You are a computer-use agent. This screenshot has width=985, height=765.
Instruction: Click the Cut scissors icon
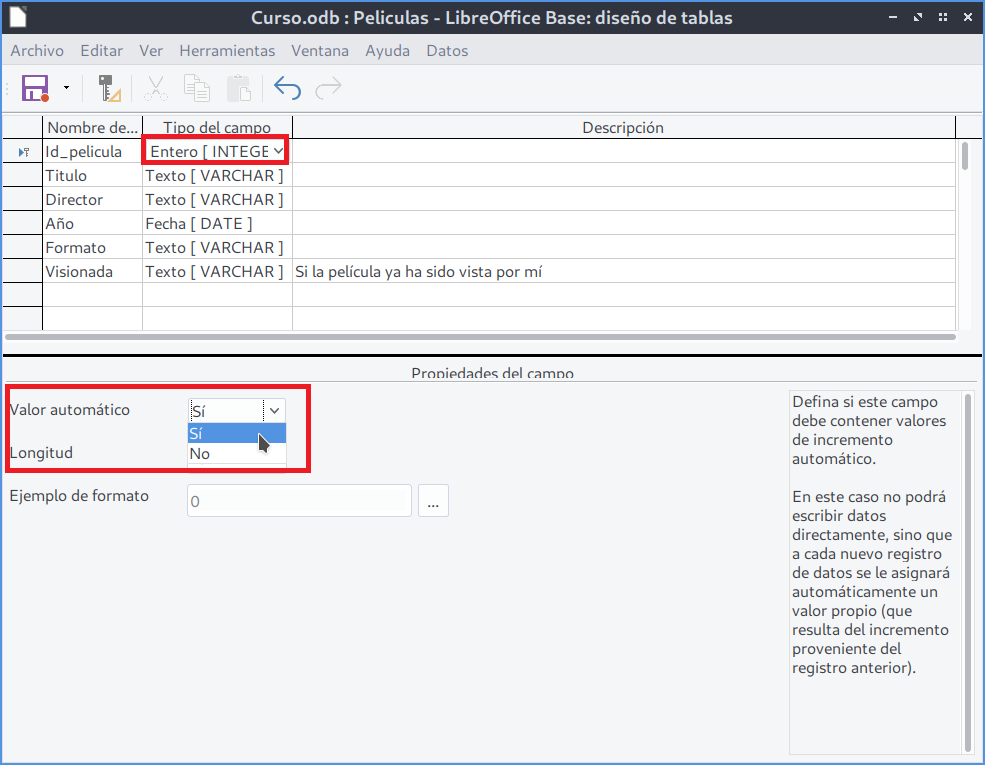click(x=156, y=88)
